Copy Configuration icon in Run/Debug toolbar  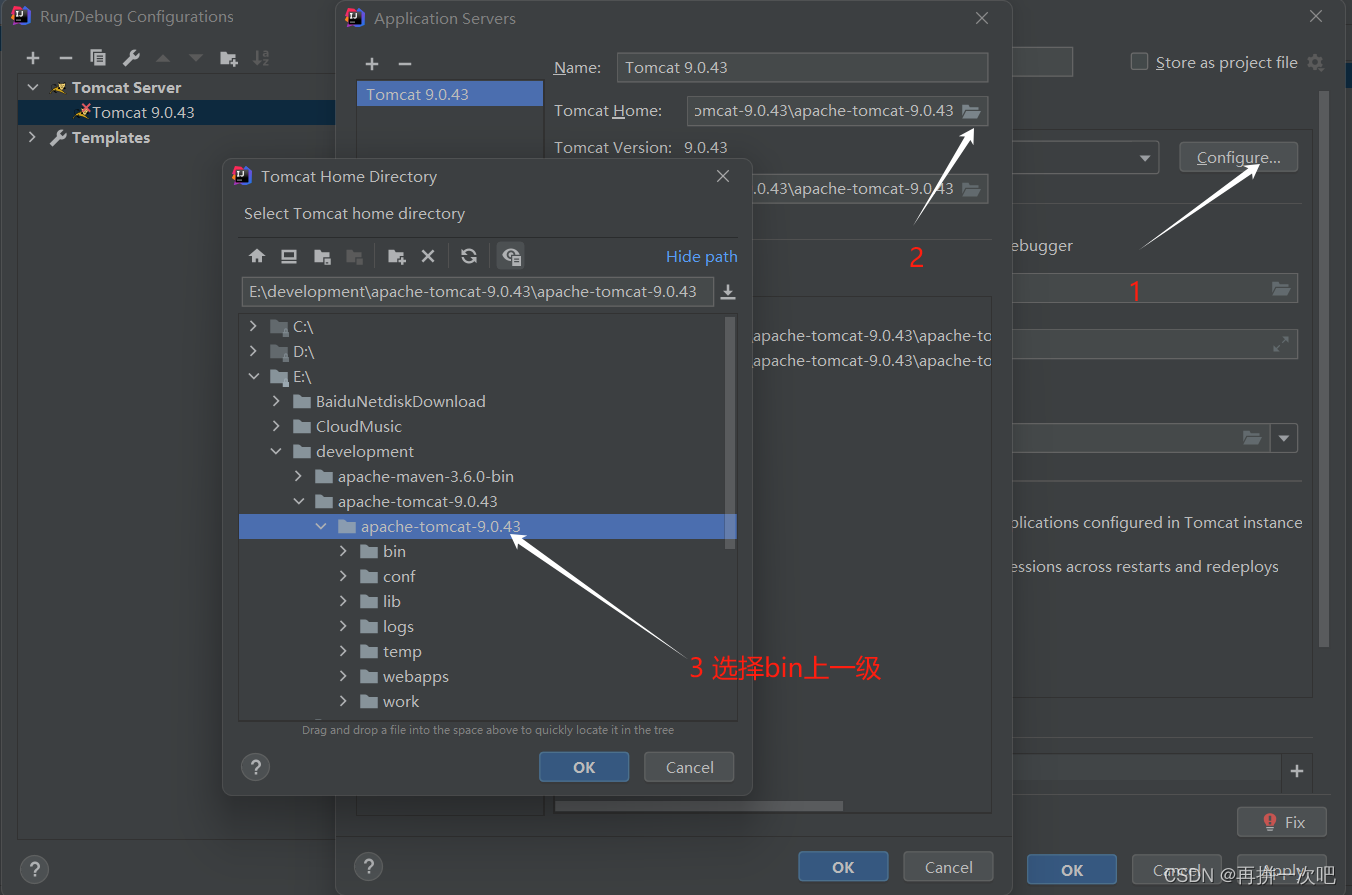[x=98, y=58]
